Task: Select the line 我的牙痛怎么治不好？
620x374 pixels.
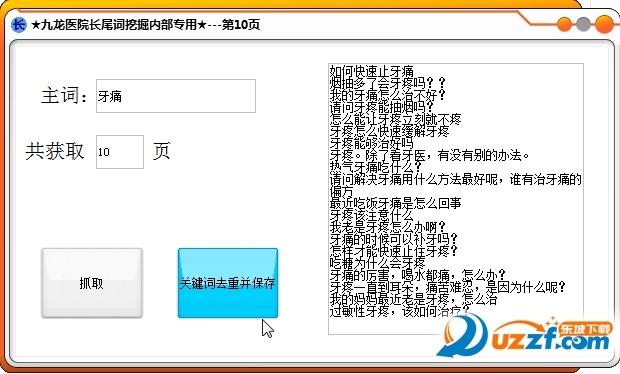Action: (388, 95)
